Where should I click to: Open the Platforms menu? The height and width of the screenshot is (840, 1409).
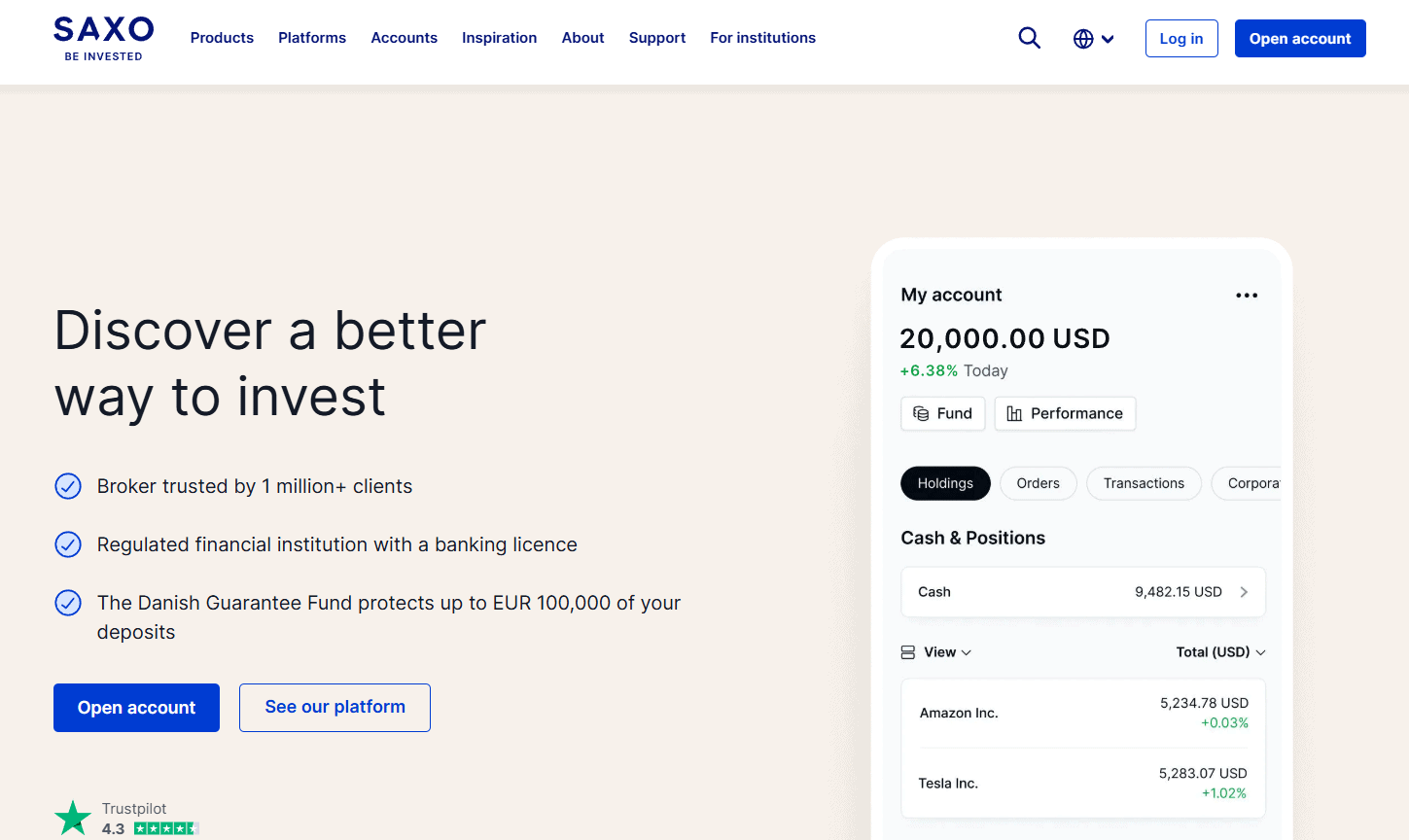click(x=311, y=38)
